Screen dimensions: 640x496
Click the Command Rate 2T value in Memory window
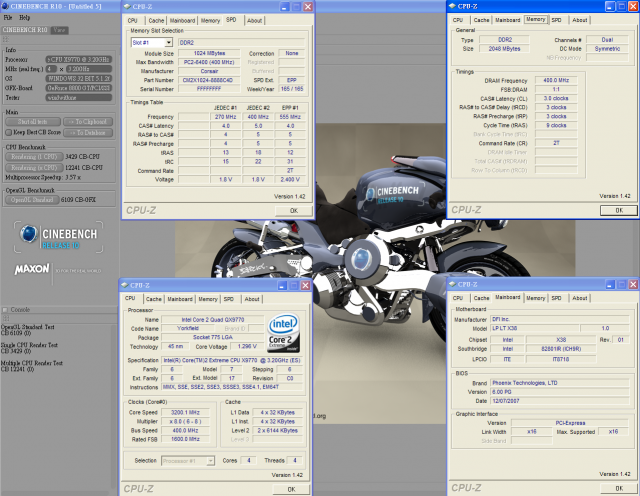point(556,143)
